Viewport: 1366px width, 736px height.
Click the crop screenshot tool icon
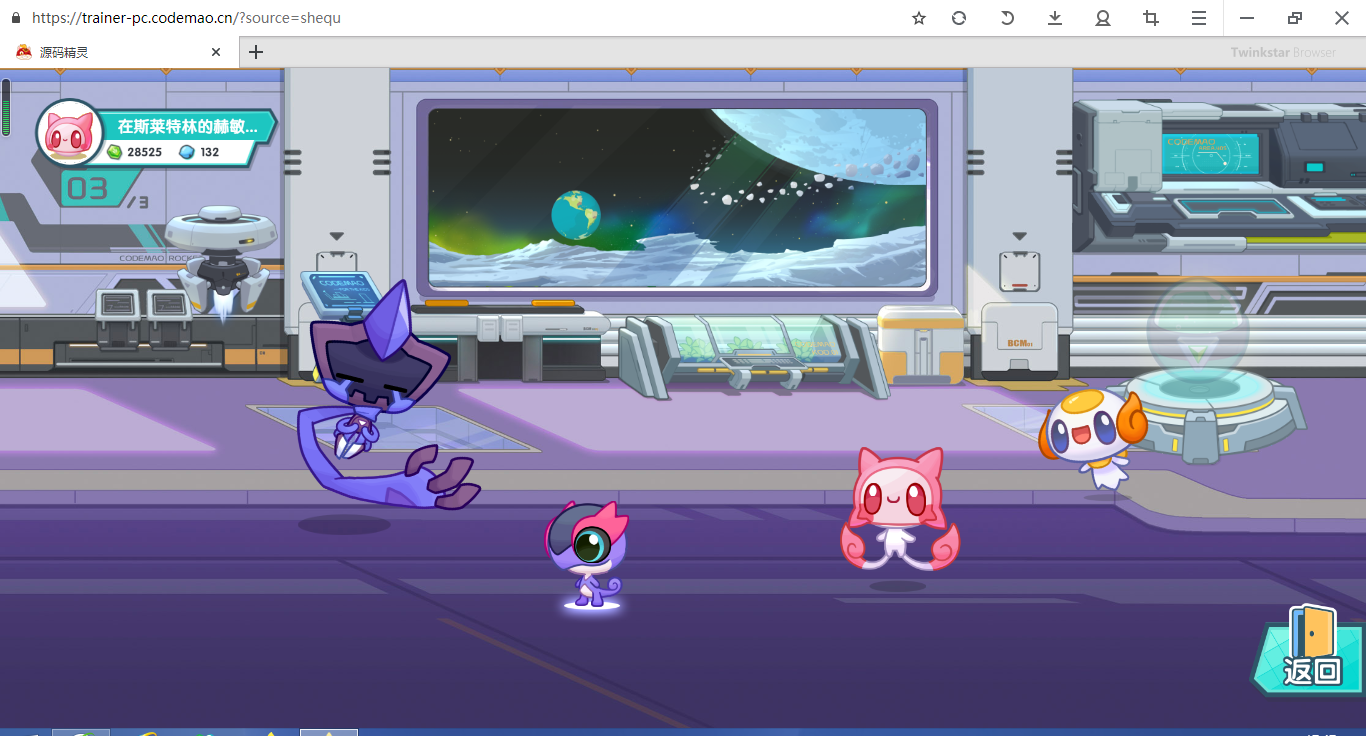coord(1151,18)
